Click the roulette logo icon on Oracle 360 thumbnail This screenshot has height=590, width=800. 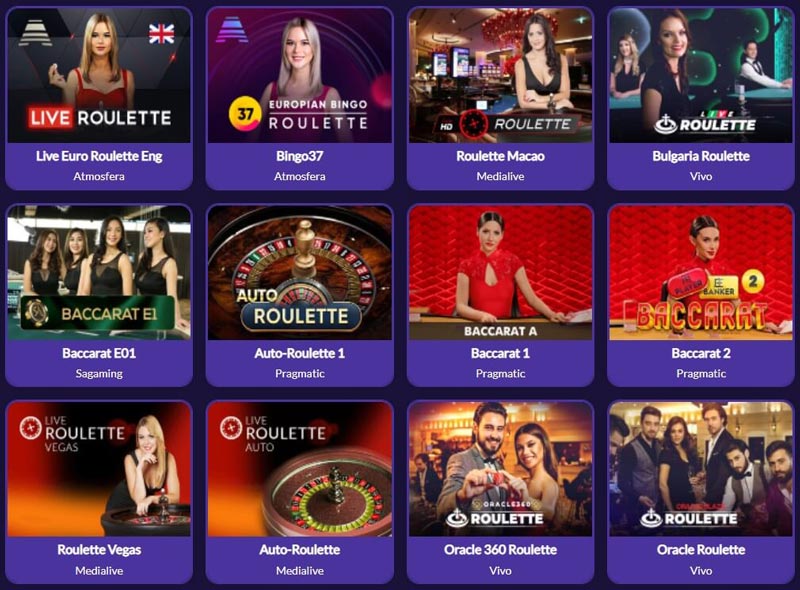(456, 518)
